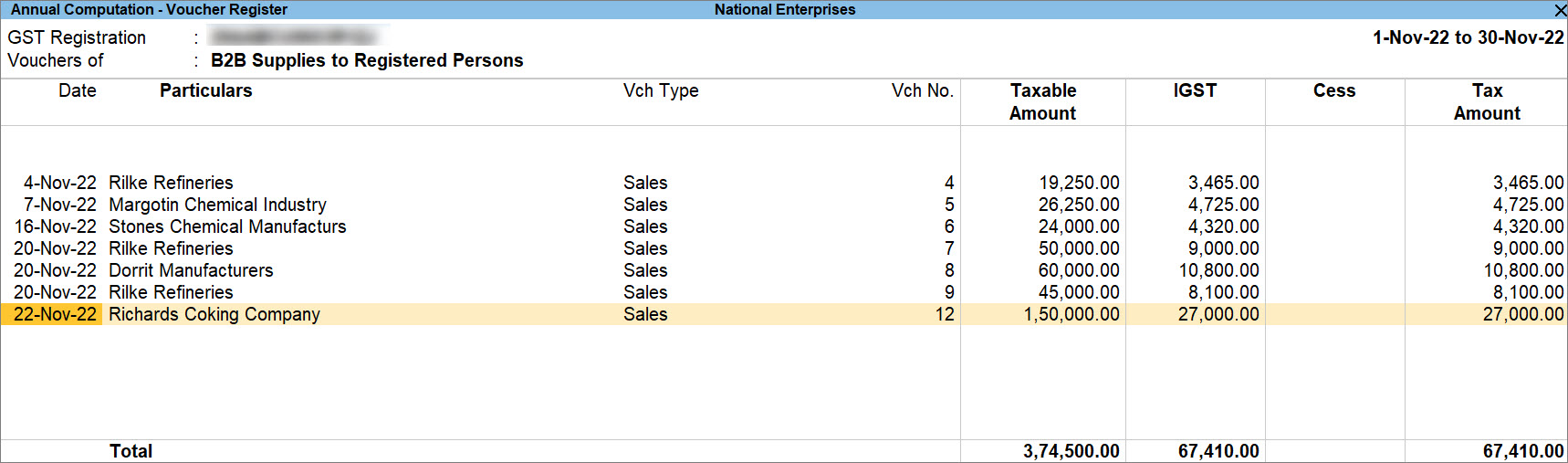Select the Margotin Chemical Industry row

pyautogui.click(x=784, y=205)
